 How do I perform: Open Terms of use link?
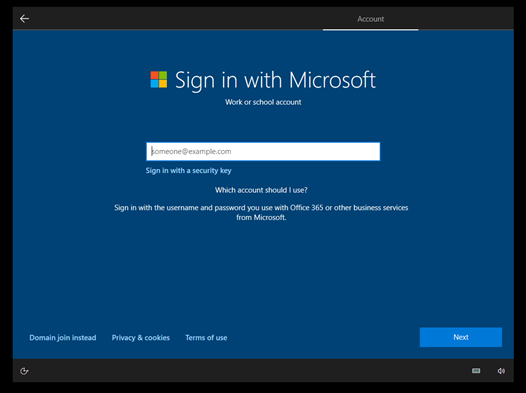pos(206,338)
